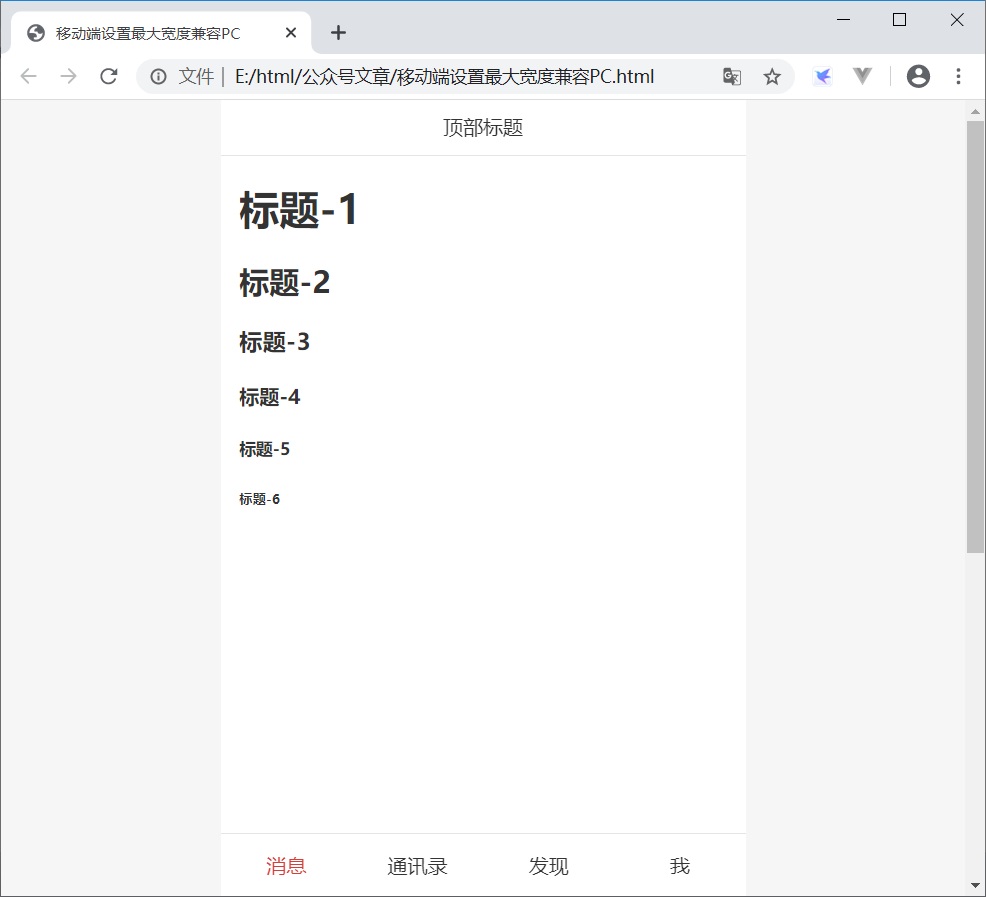The height and width of the screenshot is (897, 986).
Task: Select the 发现 navigation item
Action: click(548, 866)
